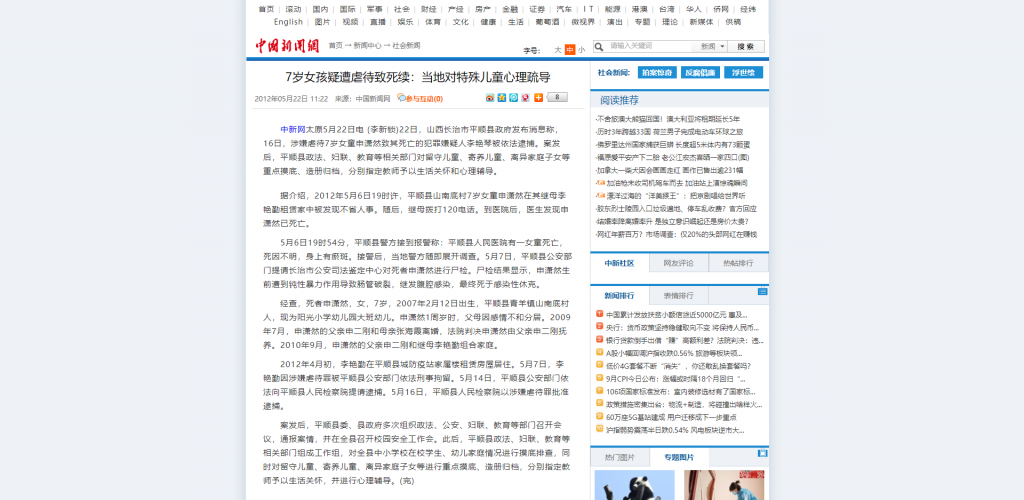
Task: Click the image badge on 漂洋过海的 headline
Action: point(600,195)
